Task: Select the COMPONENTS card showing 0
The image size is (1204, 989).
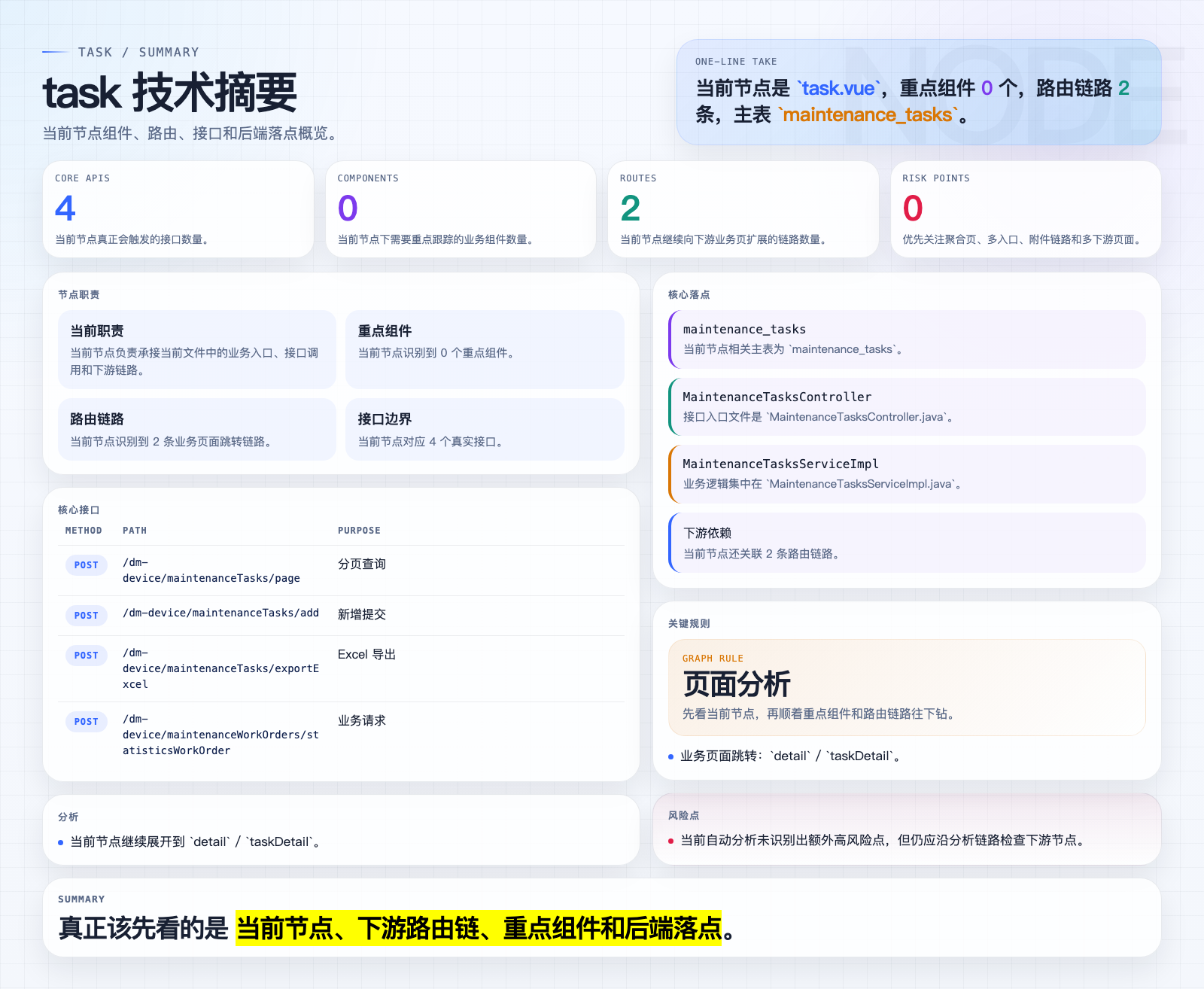Action: point(461,209)
